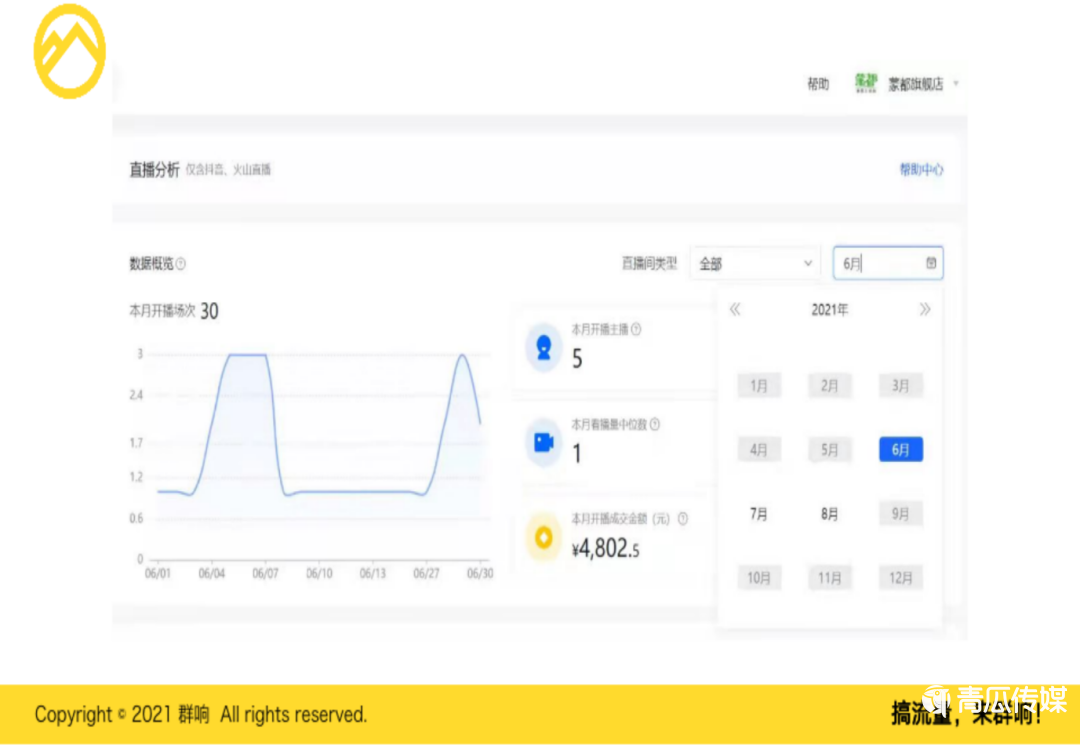Open the 直播间类型 dropdown showing 全部

coord(755,263)
